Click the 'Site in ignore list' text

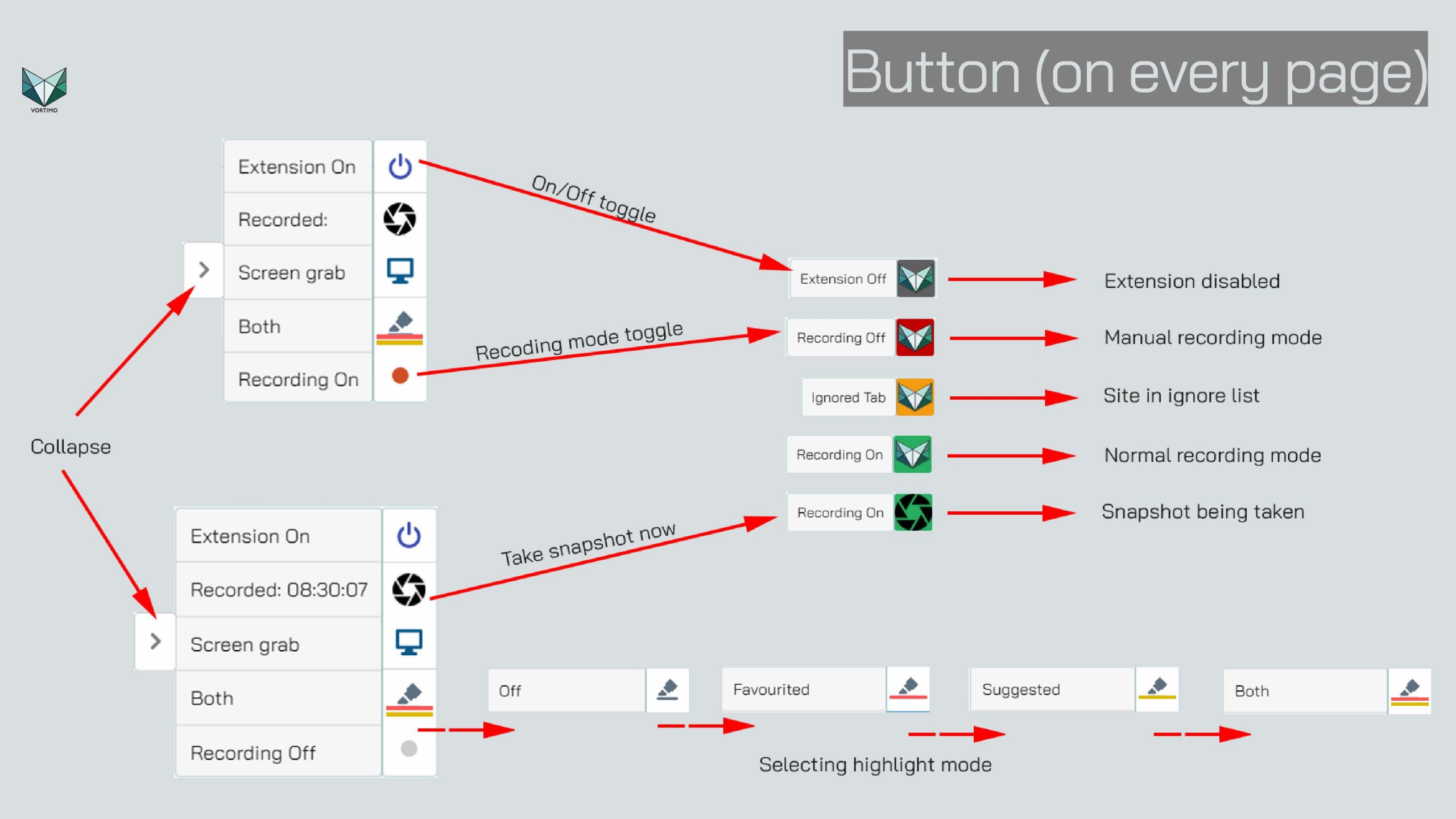(x=1181, y=396)
